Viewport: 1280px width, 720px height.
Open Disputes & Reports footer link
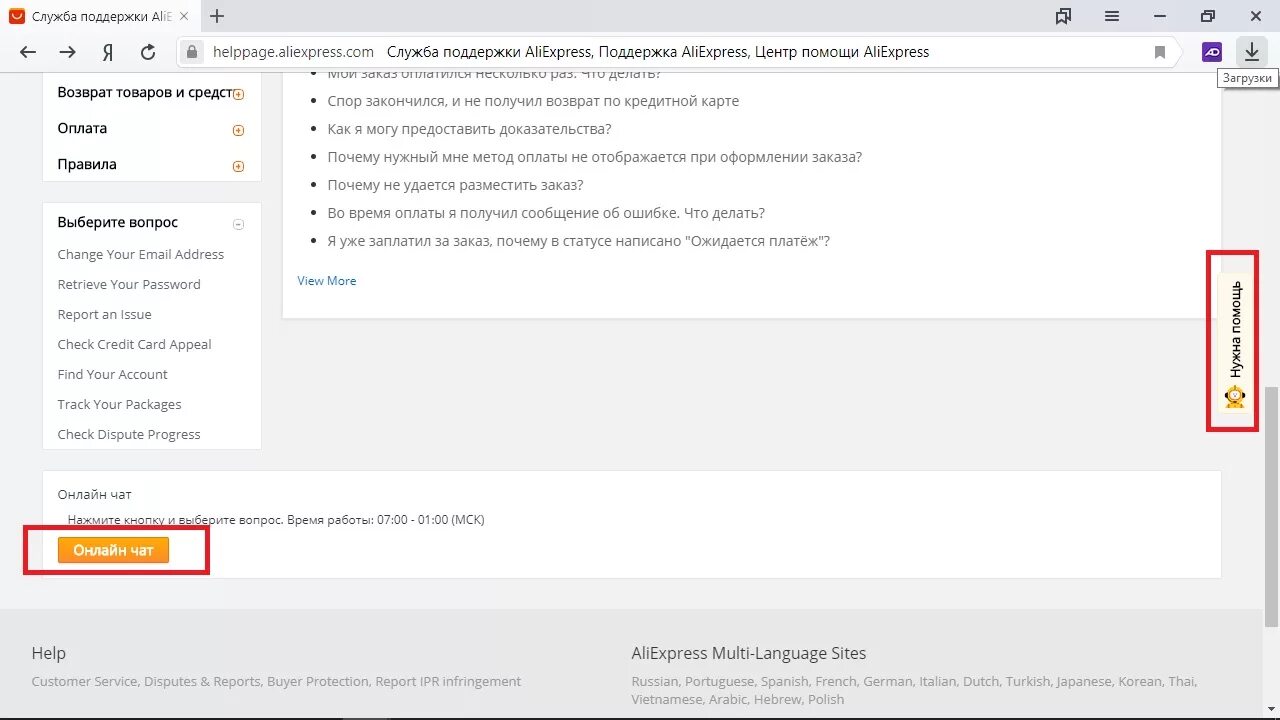click(x=202, y=681)
